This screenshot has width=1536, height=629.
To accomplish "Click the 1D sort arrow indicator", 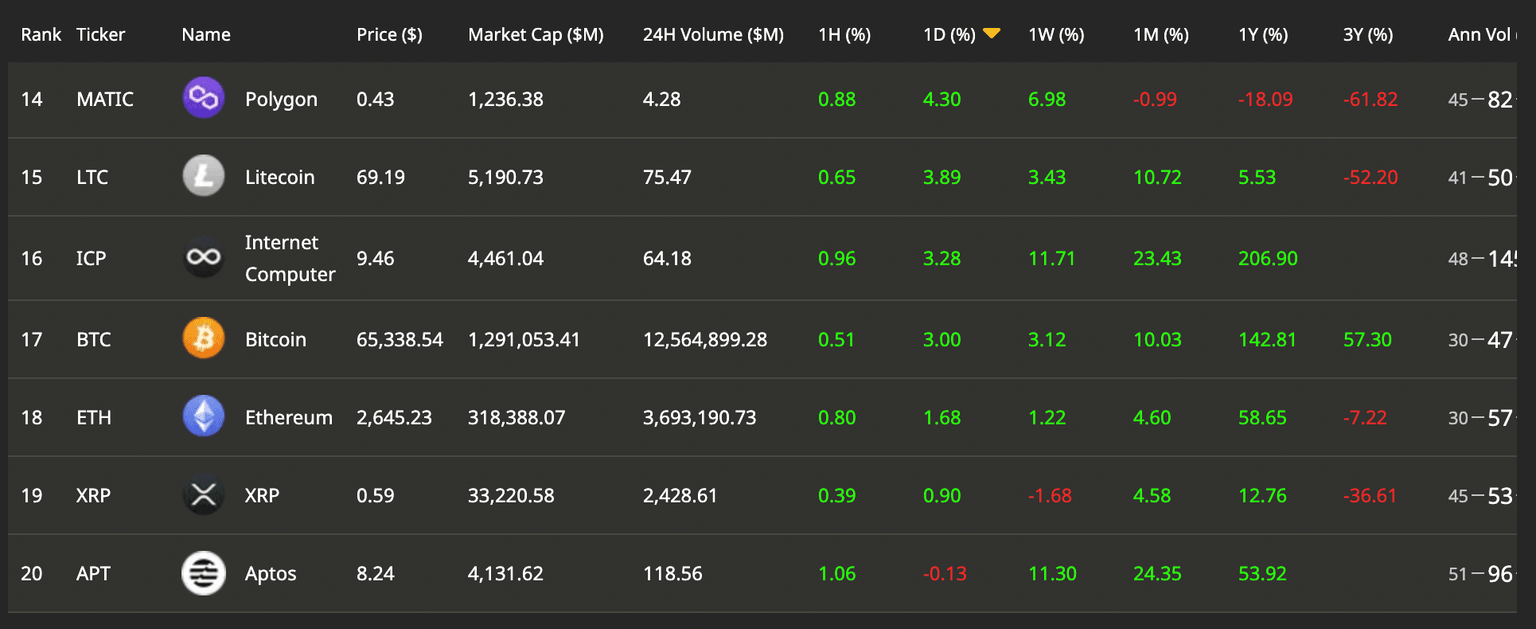I will click(x=991, y=34).
